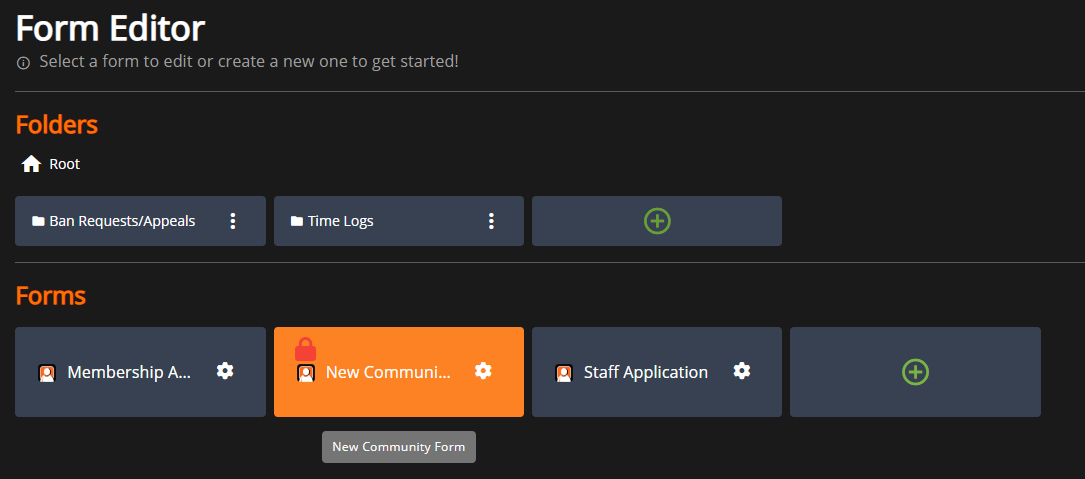Create a new form with plus icon
Screen dimensions: 1085x479
[915, 372]
